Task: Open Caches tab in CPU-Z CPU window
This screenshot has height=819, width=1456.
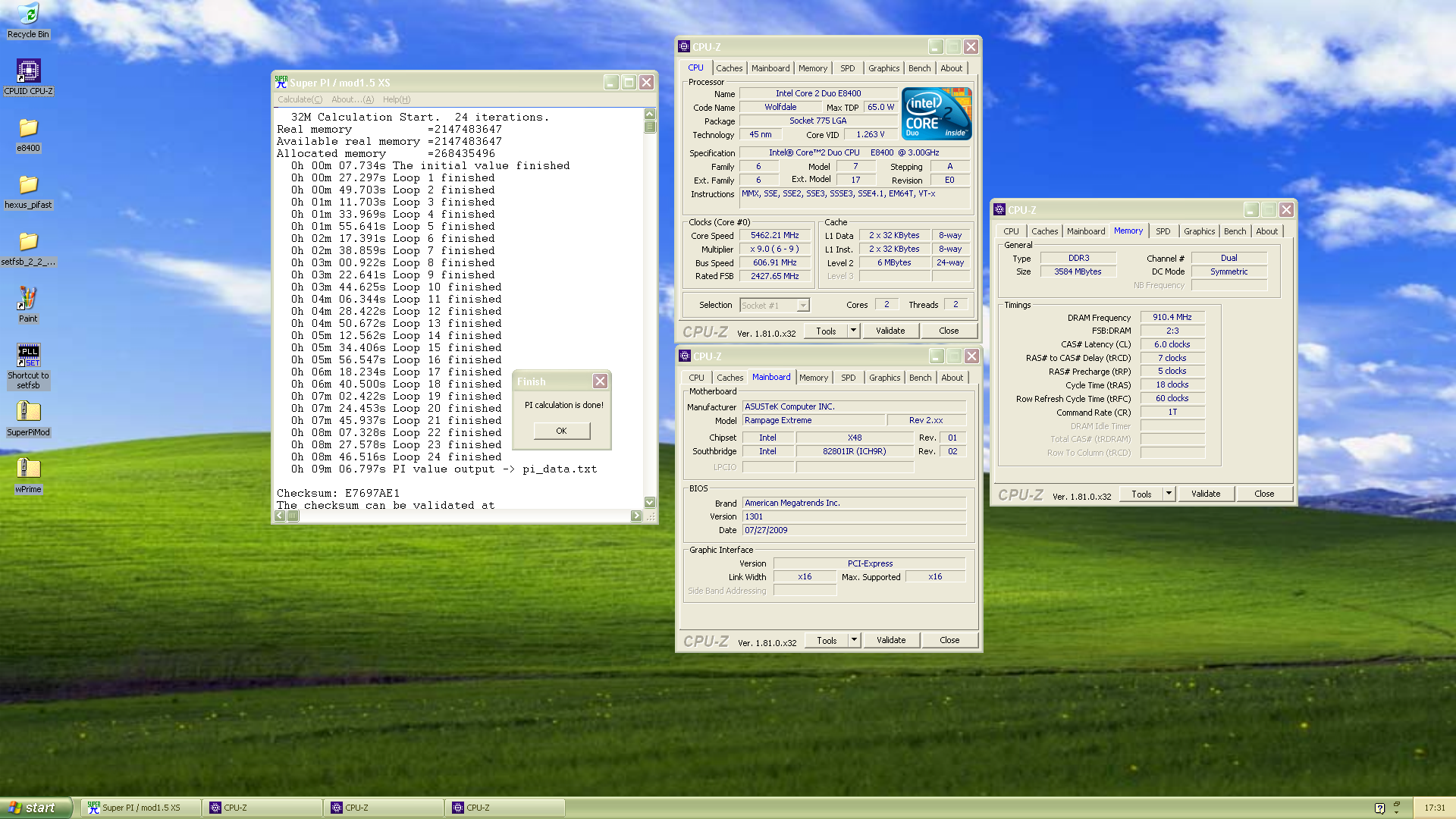Action: (730, 68)
